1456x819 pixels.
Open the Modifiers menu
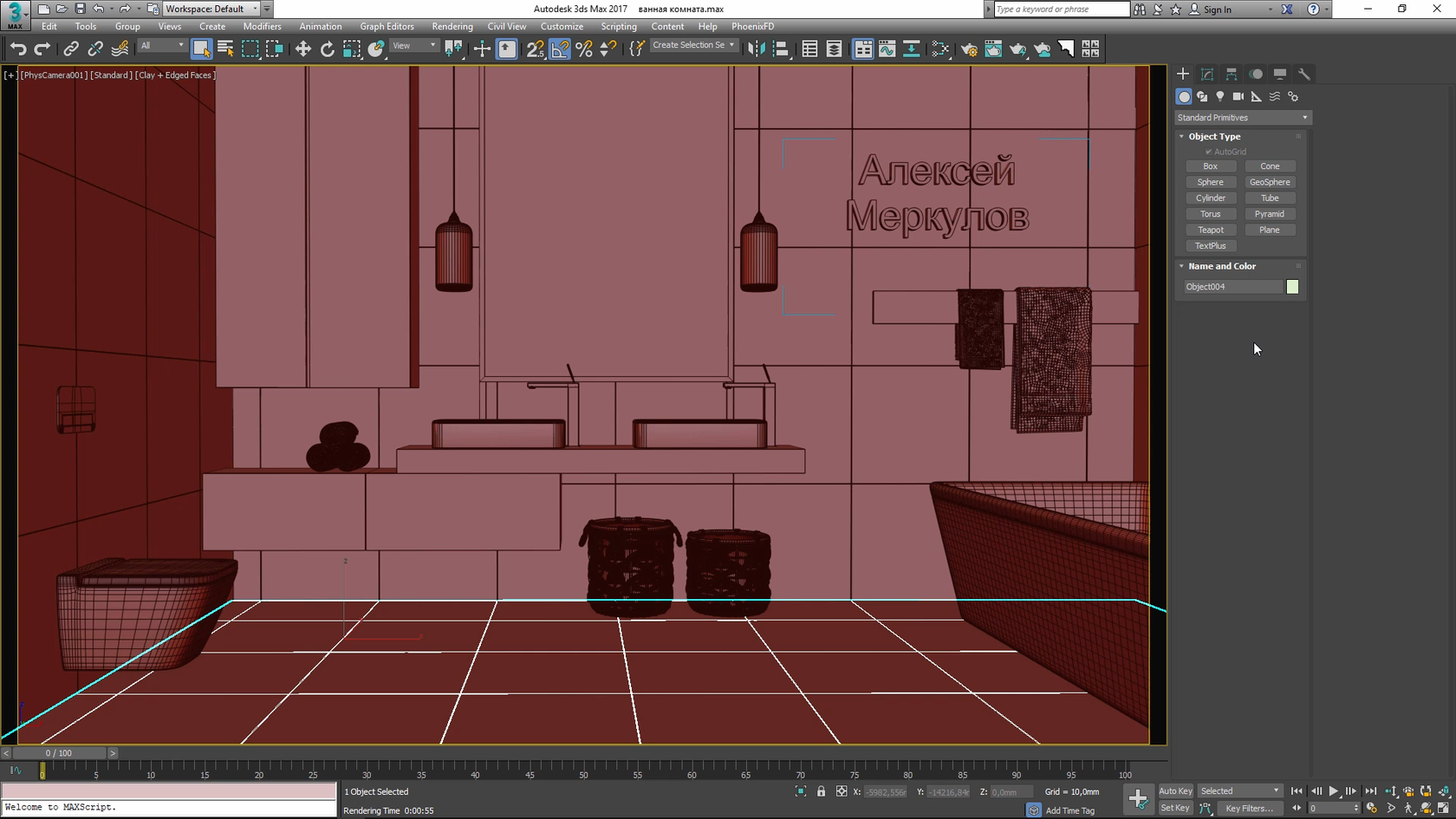(262, 27)
